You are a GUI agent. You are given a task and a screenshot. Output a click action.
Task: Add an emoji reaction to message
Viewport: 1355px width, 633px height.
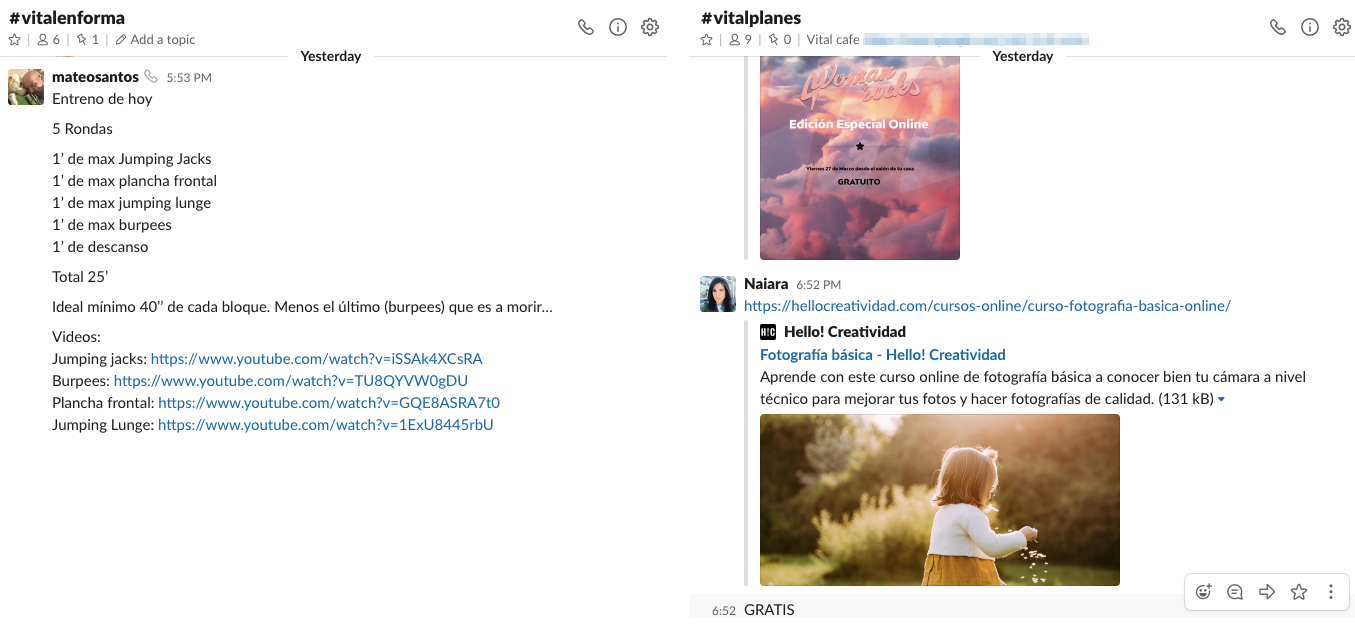(1204, 592)
